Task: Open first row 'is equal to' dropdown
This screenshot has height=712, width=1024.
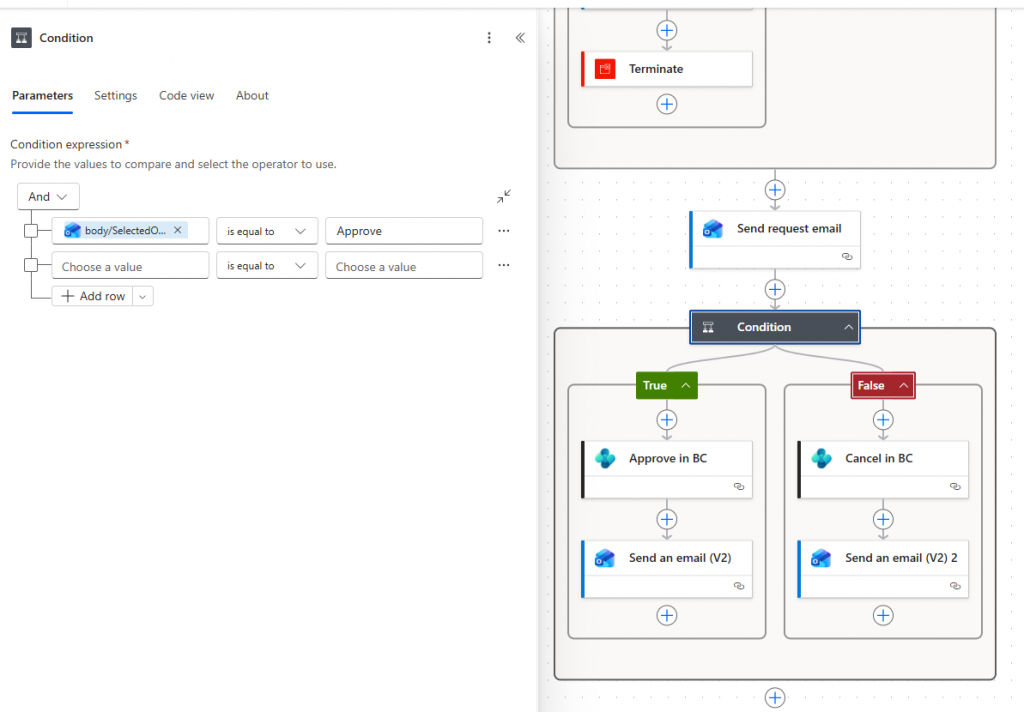Action: [267, 231]
